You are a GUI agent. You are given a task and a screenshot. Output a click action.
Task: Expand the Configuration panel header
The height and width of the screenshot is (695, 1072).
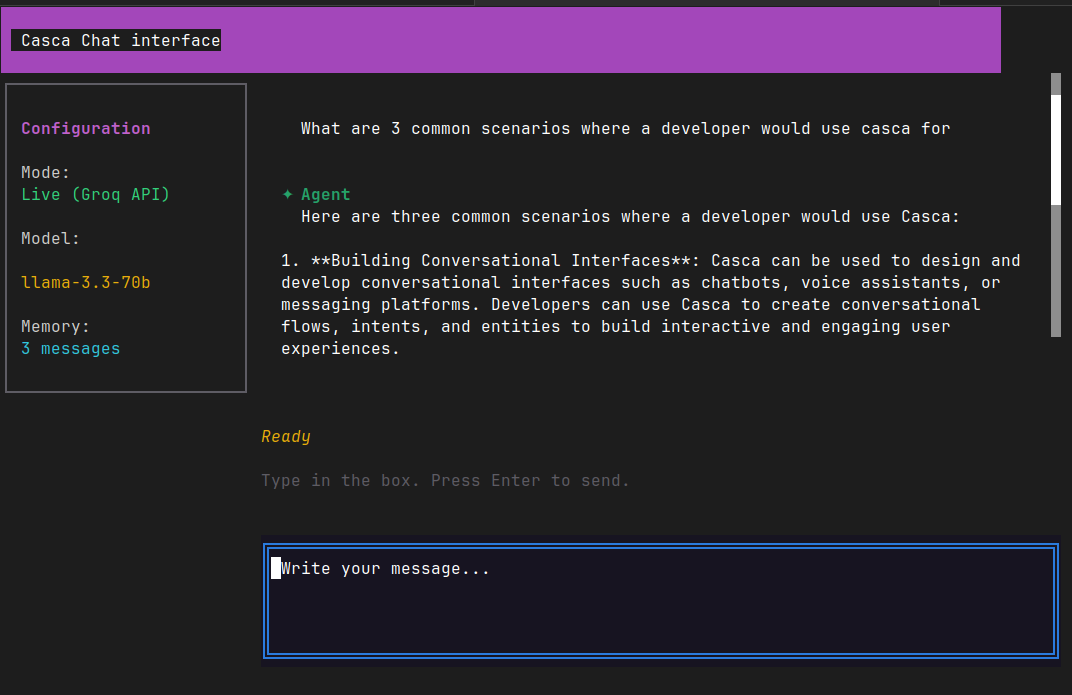85,128
